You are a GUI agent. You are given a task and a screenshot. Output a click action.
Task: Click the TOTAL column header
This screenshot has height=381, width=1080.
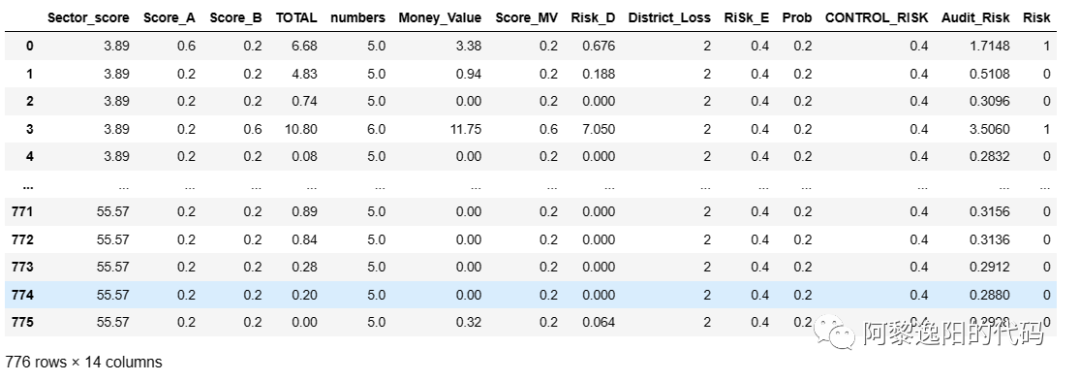[x=297, y=18]
